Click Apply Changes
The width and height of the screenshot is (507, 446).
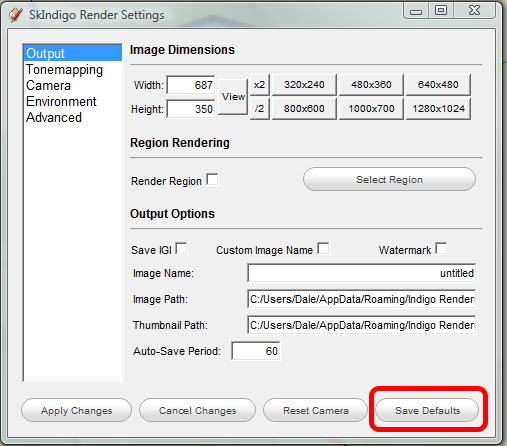coord(76,410)
